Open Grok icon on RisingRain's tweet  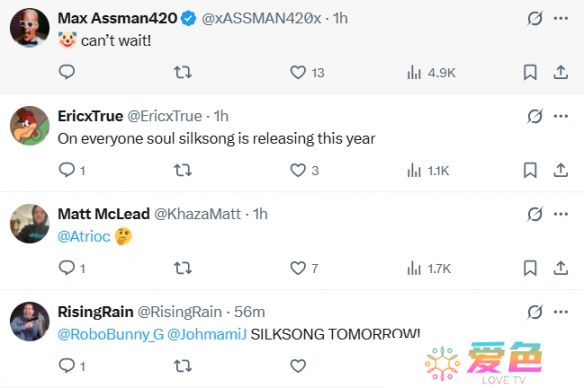(534, 312)
